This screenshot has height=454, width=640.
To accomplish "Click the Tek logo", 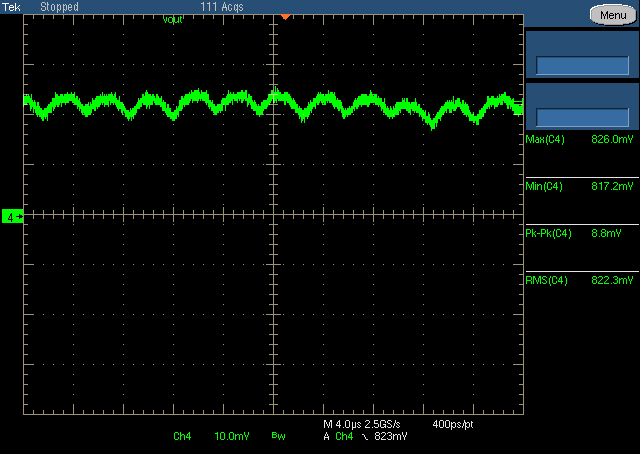I will coord(11,7).
